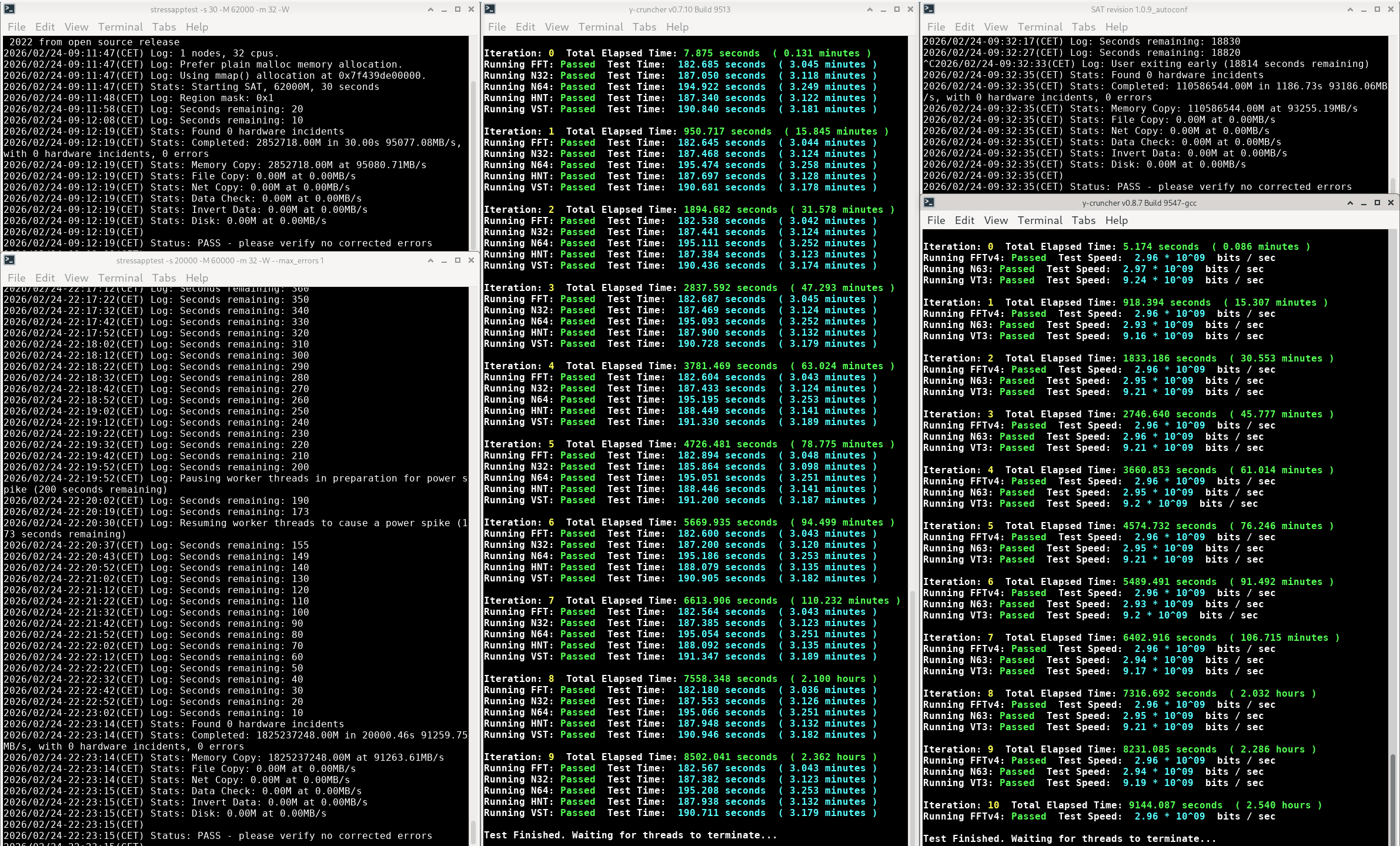The height and width of the screenshot is (846, 1400).
Task: Shade the y-cruncher v0.8.7 Build 9547-gcc window
Action: (x=1350, y=203)
